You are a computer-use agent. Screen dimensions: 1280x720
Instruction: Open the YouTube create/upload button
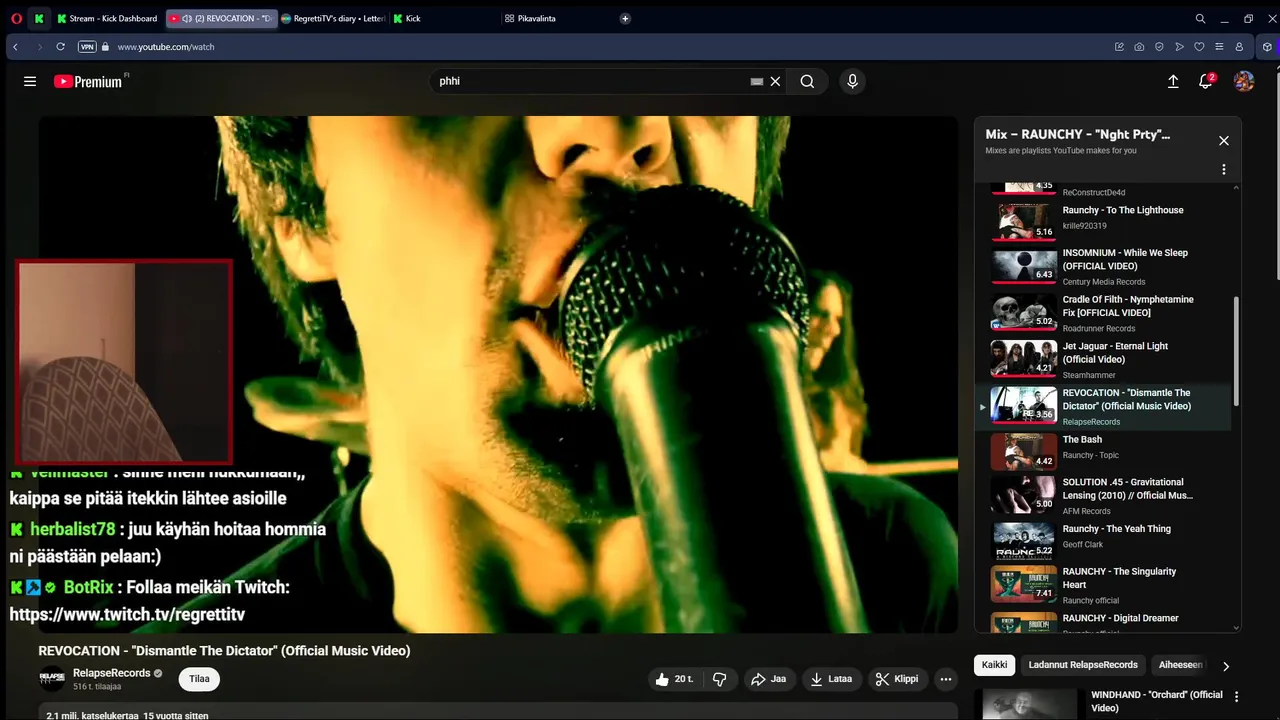tap(1173, 81)
